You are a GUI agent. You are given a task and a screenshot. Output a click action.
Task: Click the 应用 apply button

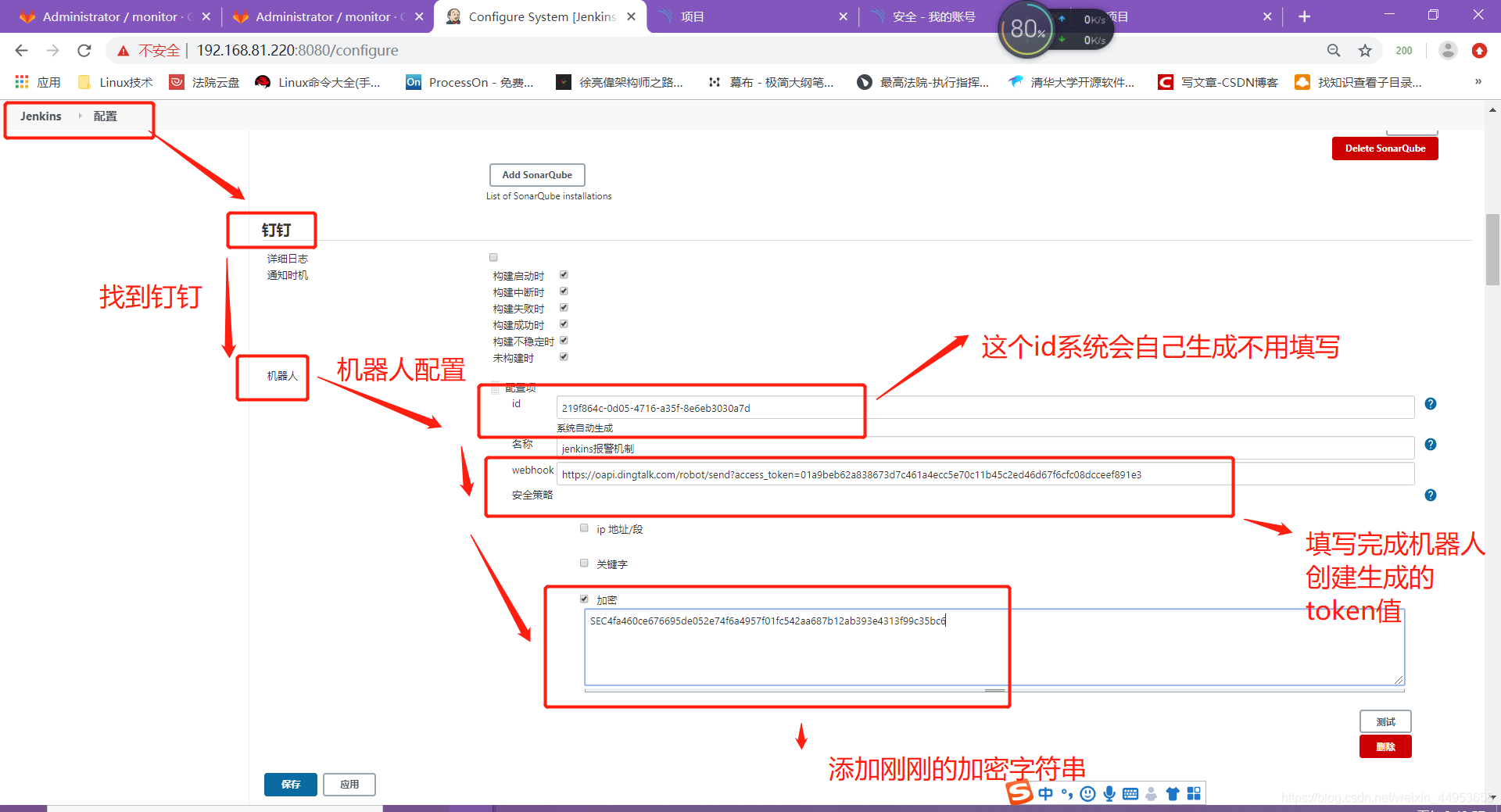(349, 785)
